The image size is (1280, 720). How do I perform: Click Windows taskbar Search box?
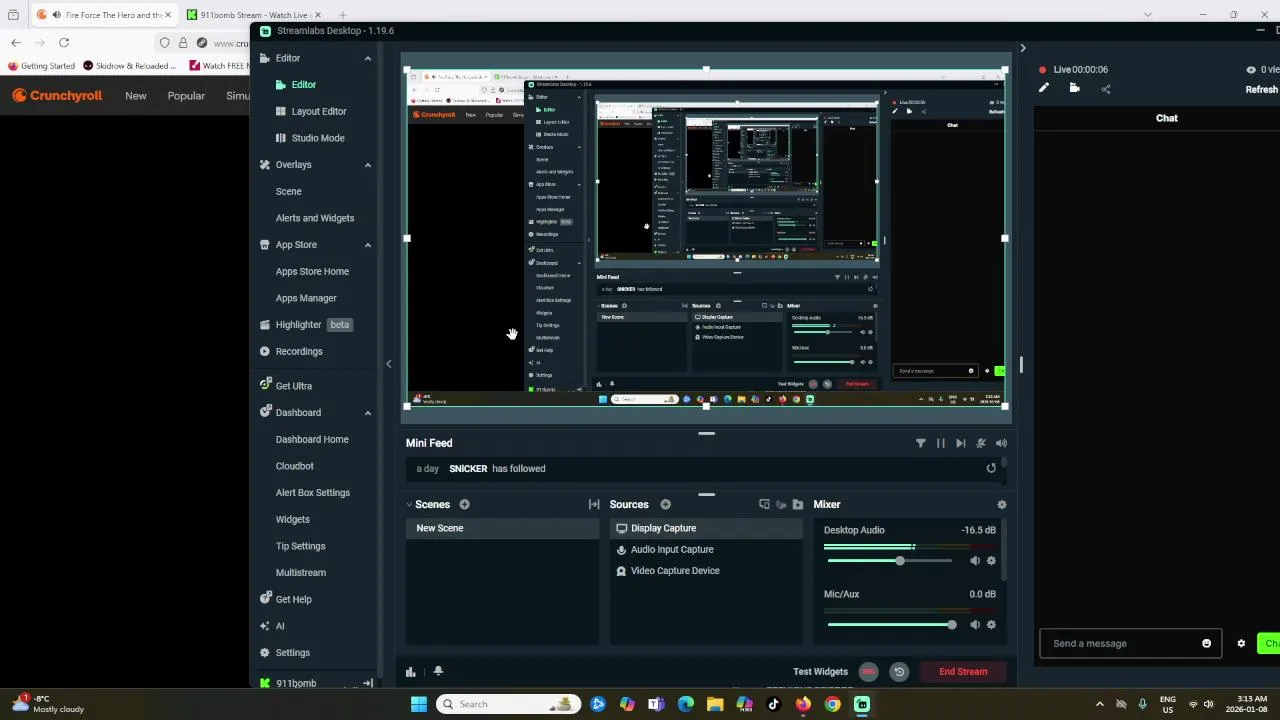point(510,704)
